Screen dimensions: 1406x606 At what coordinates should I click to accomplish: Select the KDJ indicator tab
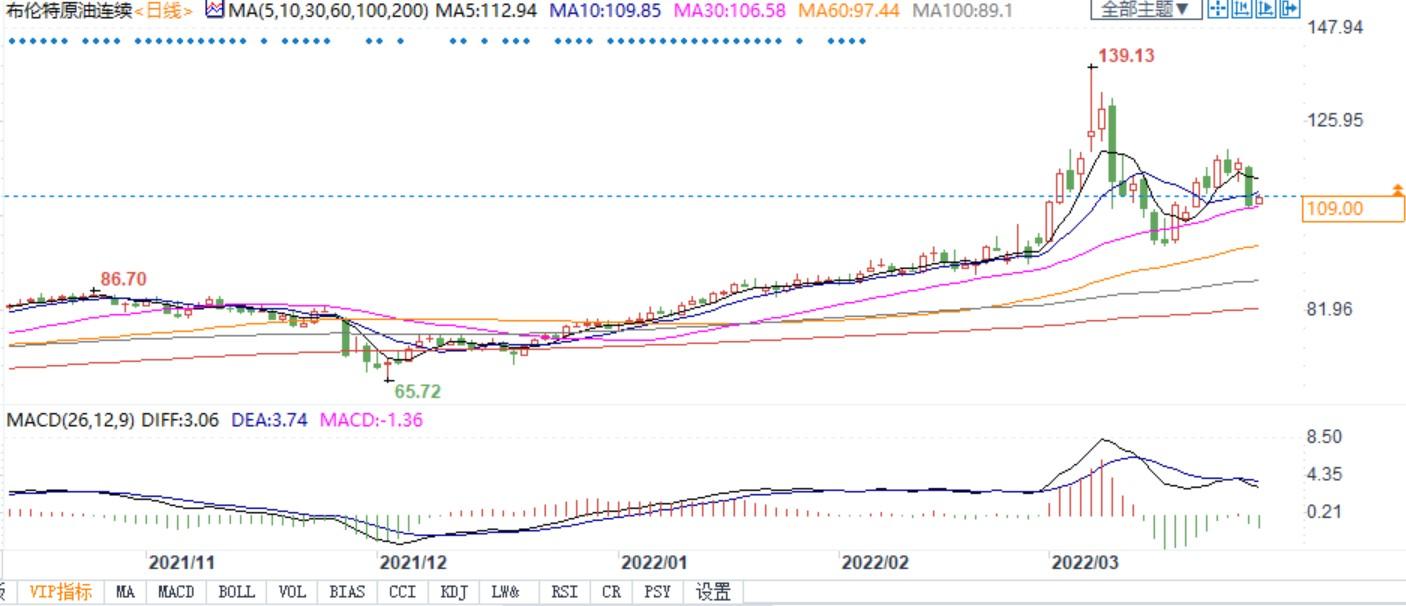[454, 592]
